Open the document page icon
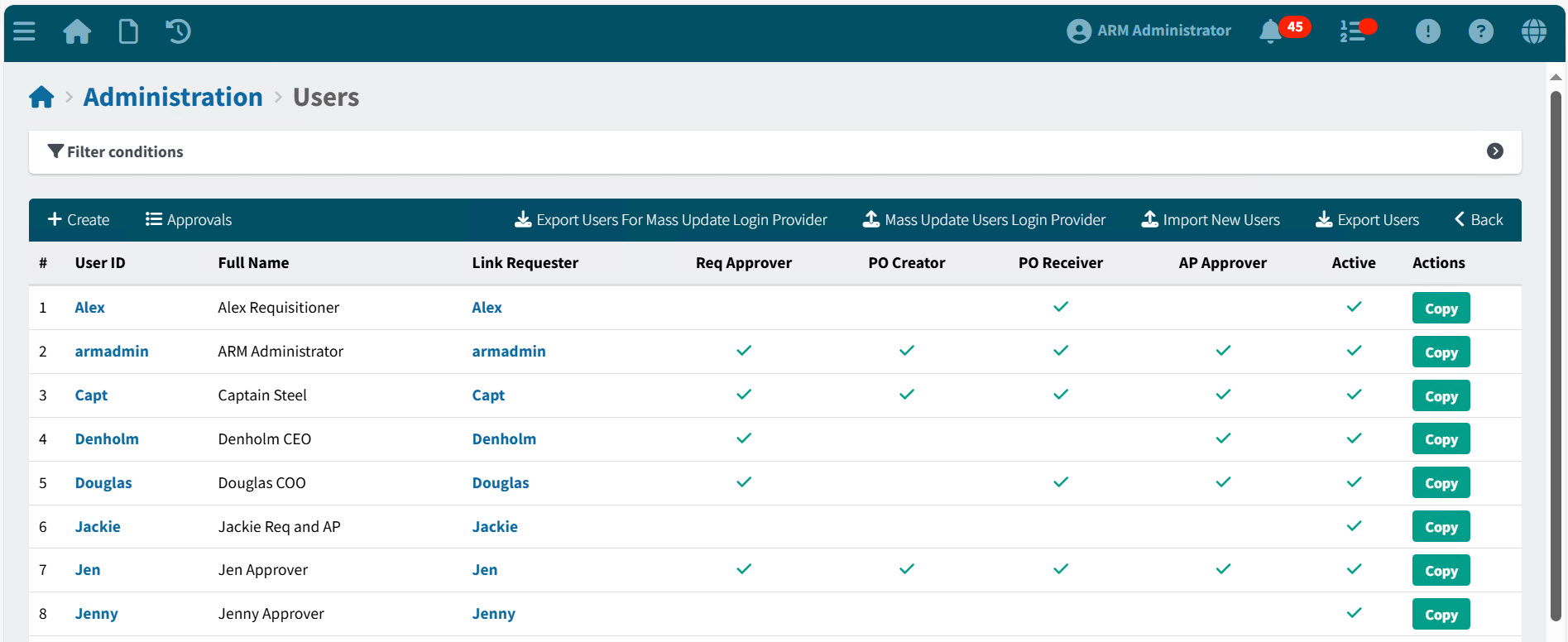This screenshot has height=642, width=1568. pos(128,31)
